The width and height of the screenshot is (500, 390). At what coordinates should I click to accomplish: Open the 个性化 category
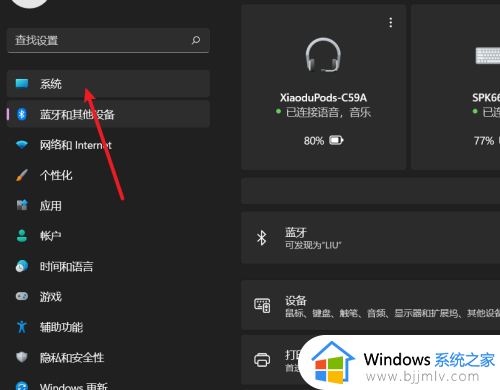coord(108,175)
